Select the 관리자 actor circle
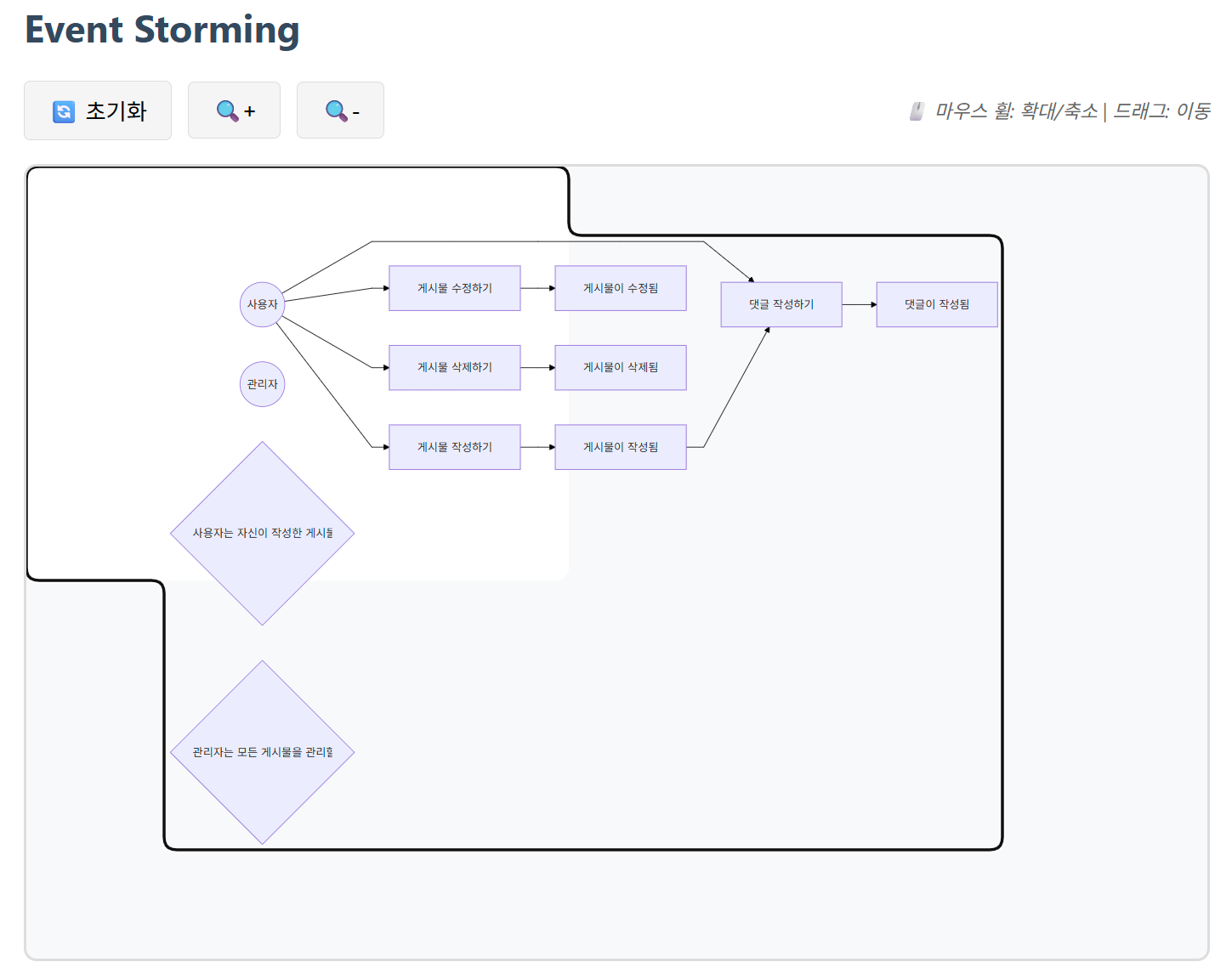Viewport: 1232px width, 979px height. pyautogui.click(x=262, y=384)
